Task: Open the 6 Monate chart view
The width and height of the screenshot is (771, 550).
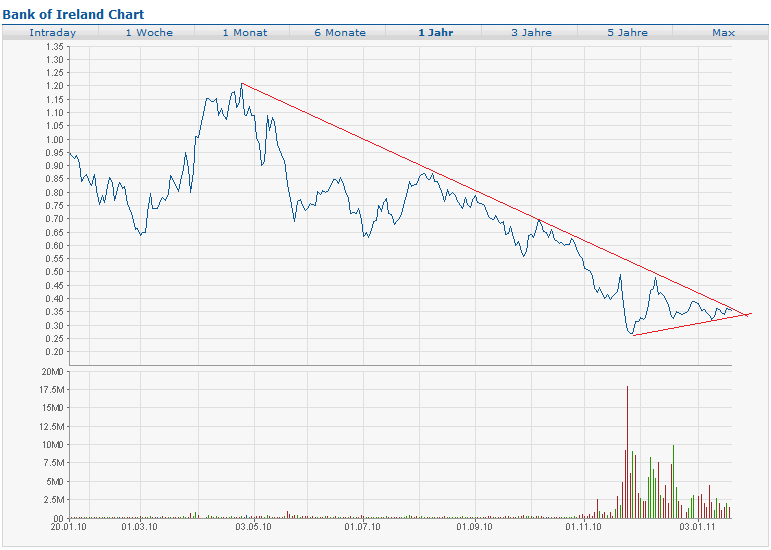Action: click(340, 33)
